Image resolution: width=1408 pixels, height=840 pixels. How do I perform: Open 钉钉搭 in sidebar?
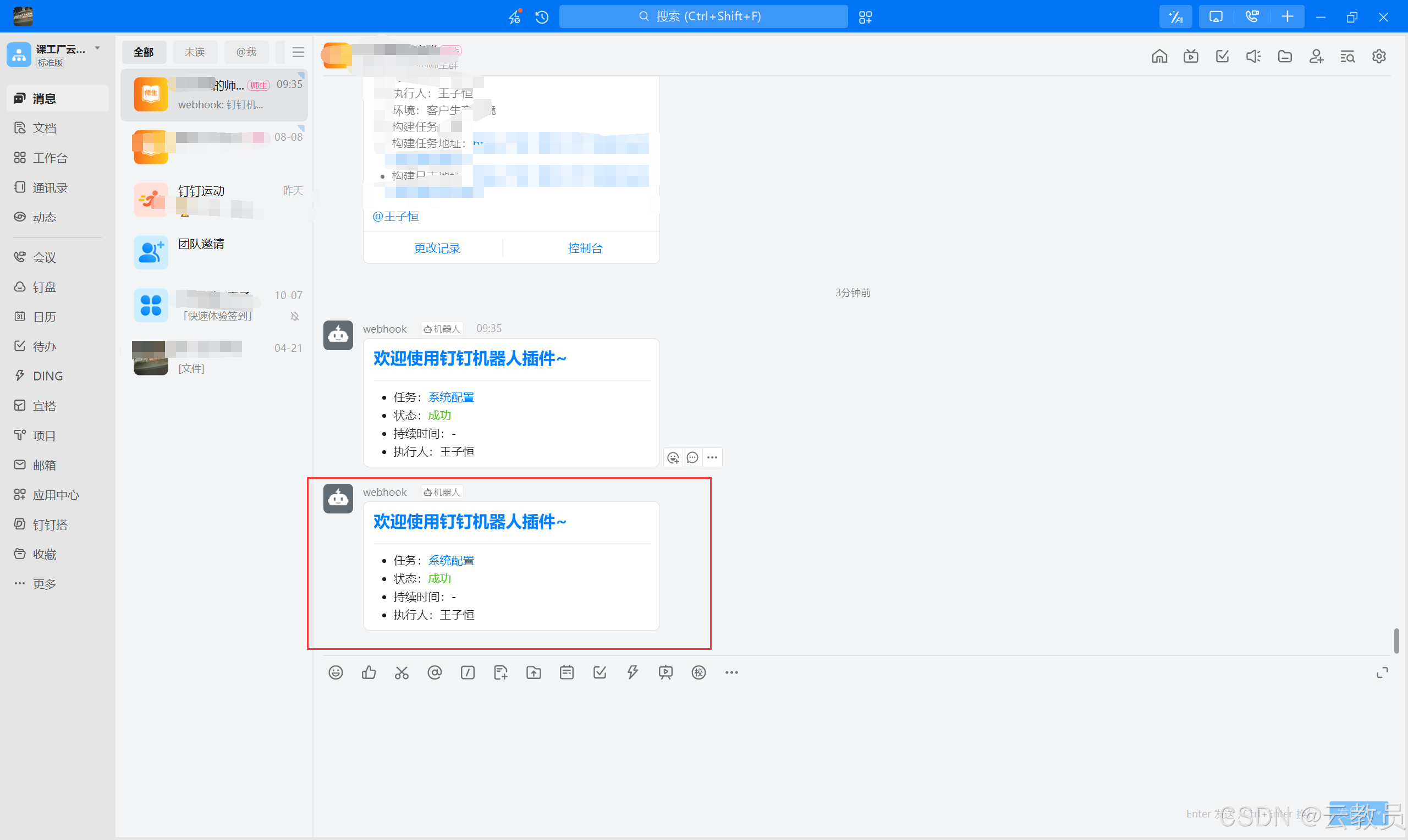tap(57, 524)
